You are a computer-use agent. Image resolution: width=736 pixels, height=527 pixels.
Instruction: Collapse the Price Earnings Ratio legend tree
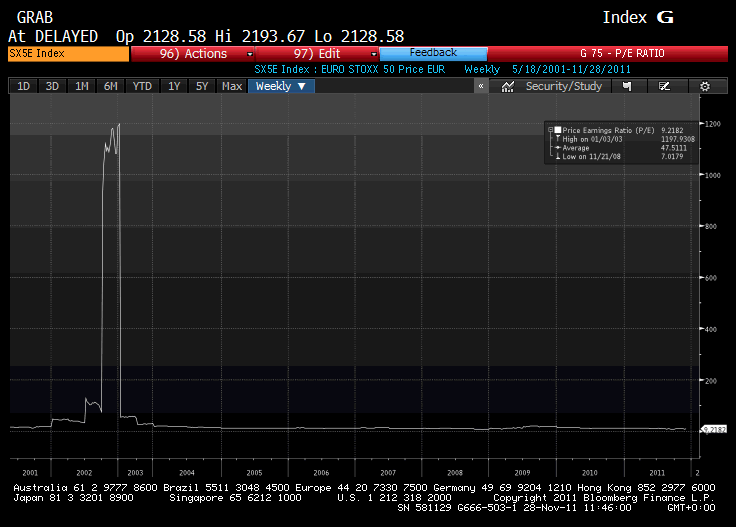pyautogui.click(x=551, y=130)
